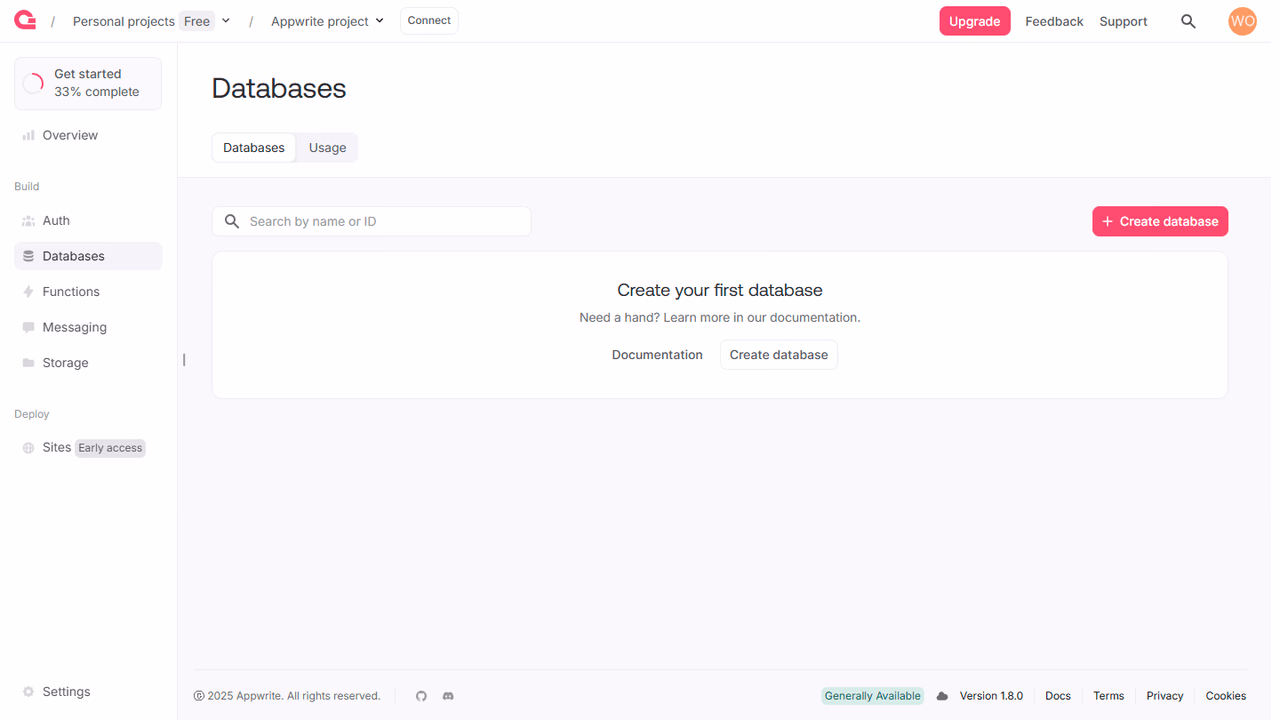Click the search icon in the database search field
1280x720 pixels.
point(232,221)
